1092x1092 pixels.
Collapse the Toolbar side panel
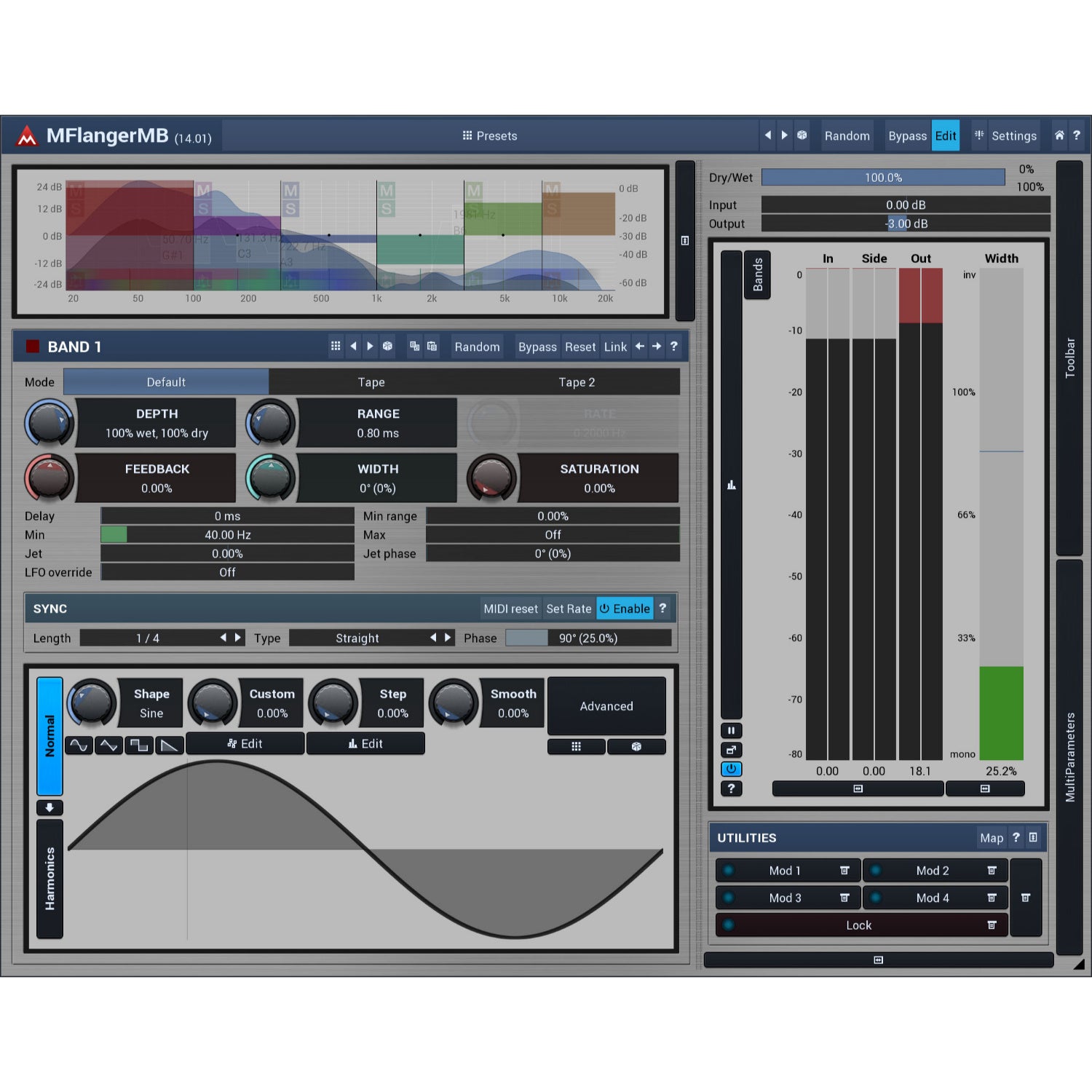pos(1069,357)
